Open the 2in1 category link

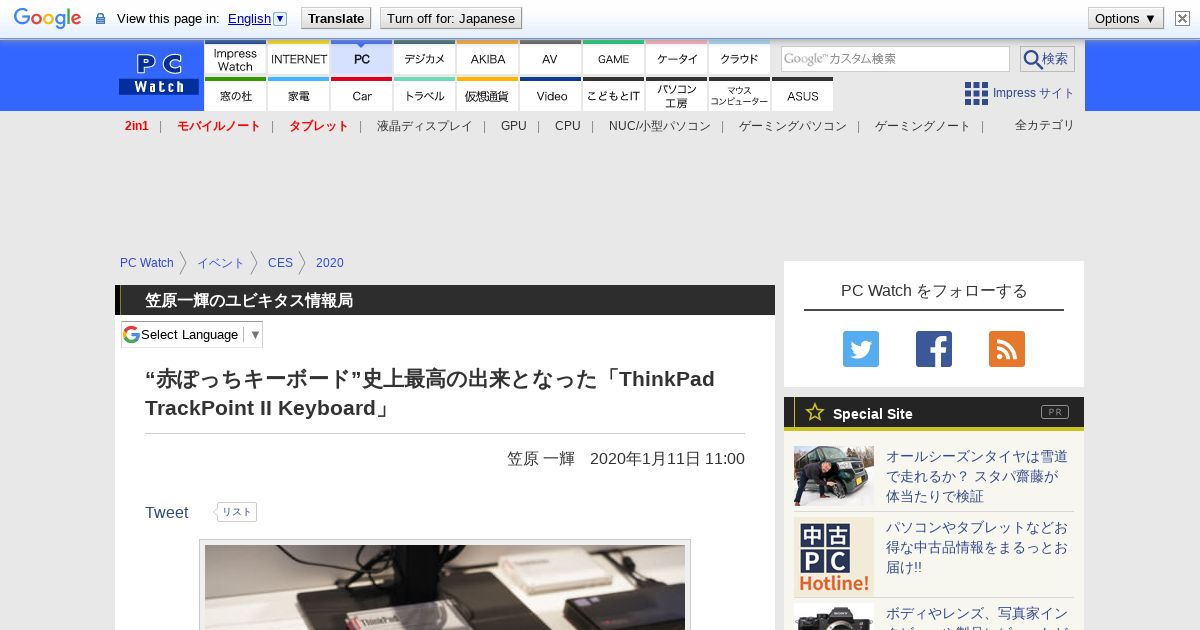(x=137, y=126)
